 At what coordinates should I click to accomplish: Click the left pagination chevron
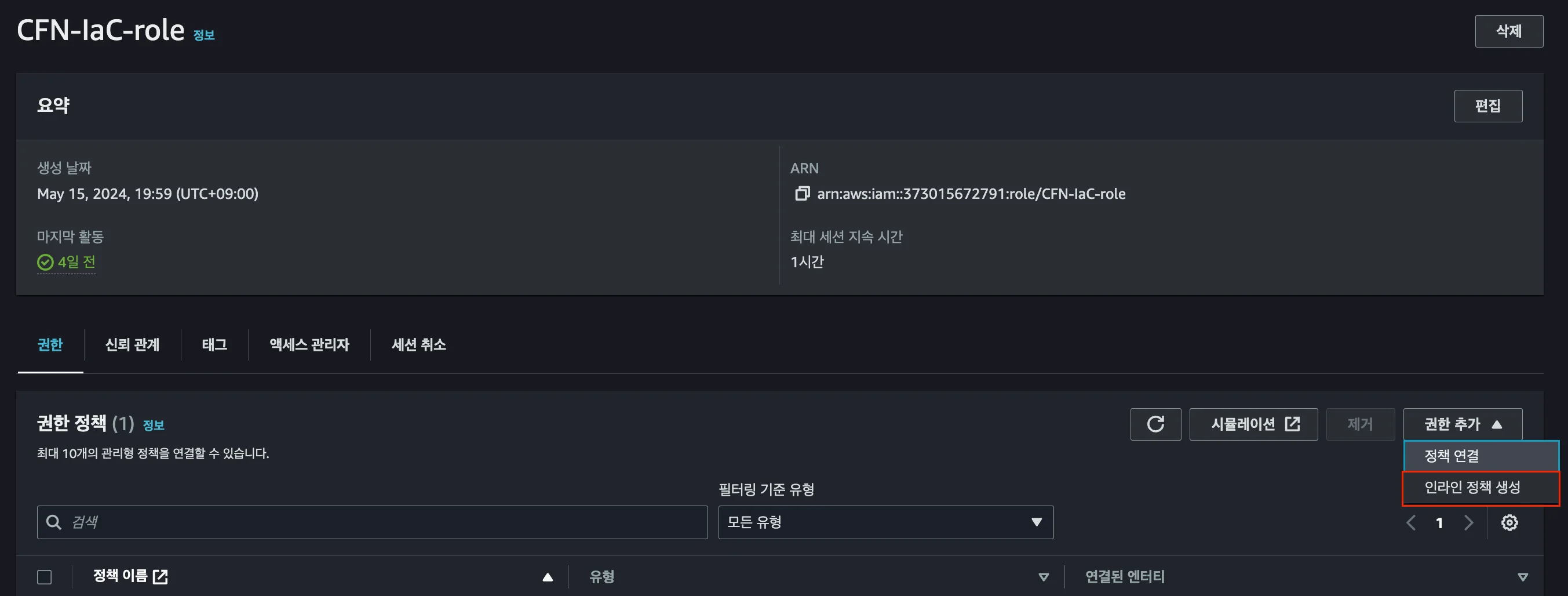pyautogui.click(x=1411, y=522)
